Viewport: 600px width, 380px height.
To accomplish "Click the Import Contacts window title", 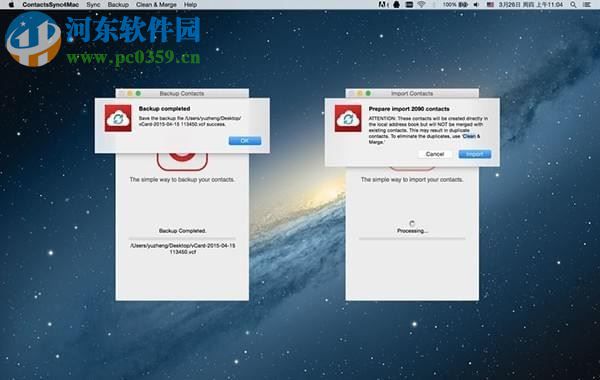I will click(412, 93).
